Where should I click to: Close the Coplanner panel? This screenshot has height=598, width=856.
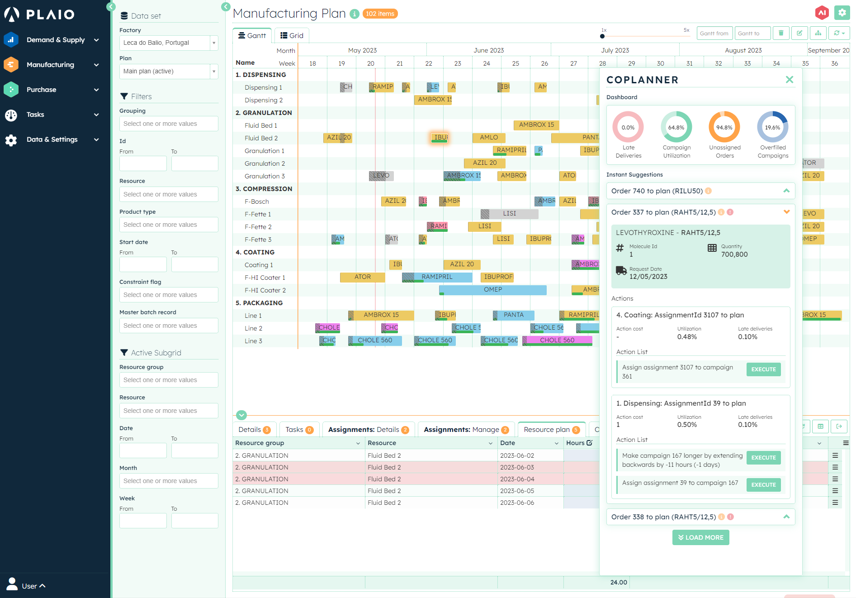point(789,80)
